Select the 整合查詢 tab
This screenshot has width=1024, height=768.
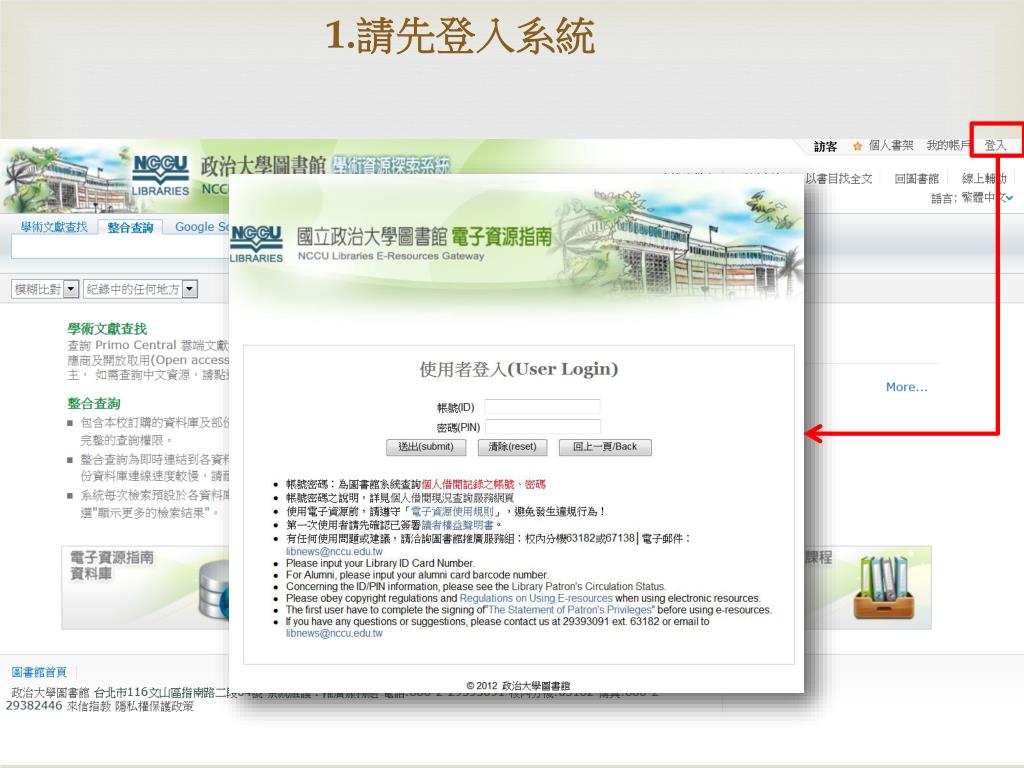click(x=130, y=227)
